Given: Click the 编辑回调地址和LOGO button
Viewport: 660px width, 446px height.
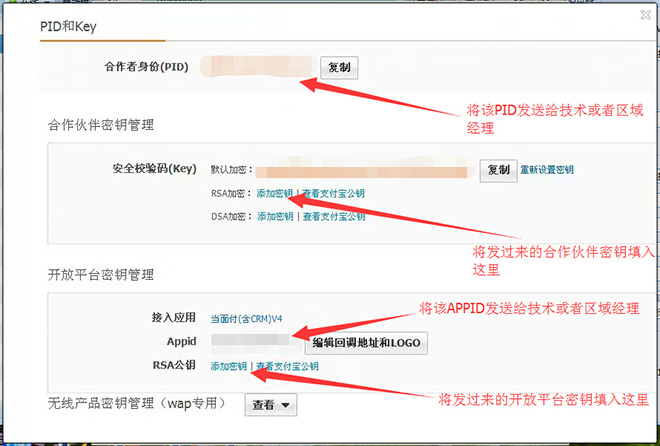Looking at the screenshot, I should [x=366, y=343].
